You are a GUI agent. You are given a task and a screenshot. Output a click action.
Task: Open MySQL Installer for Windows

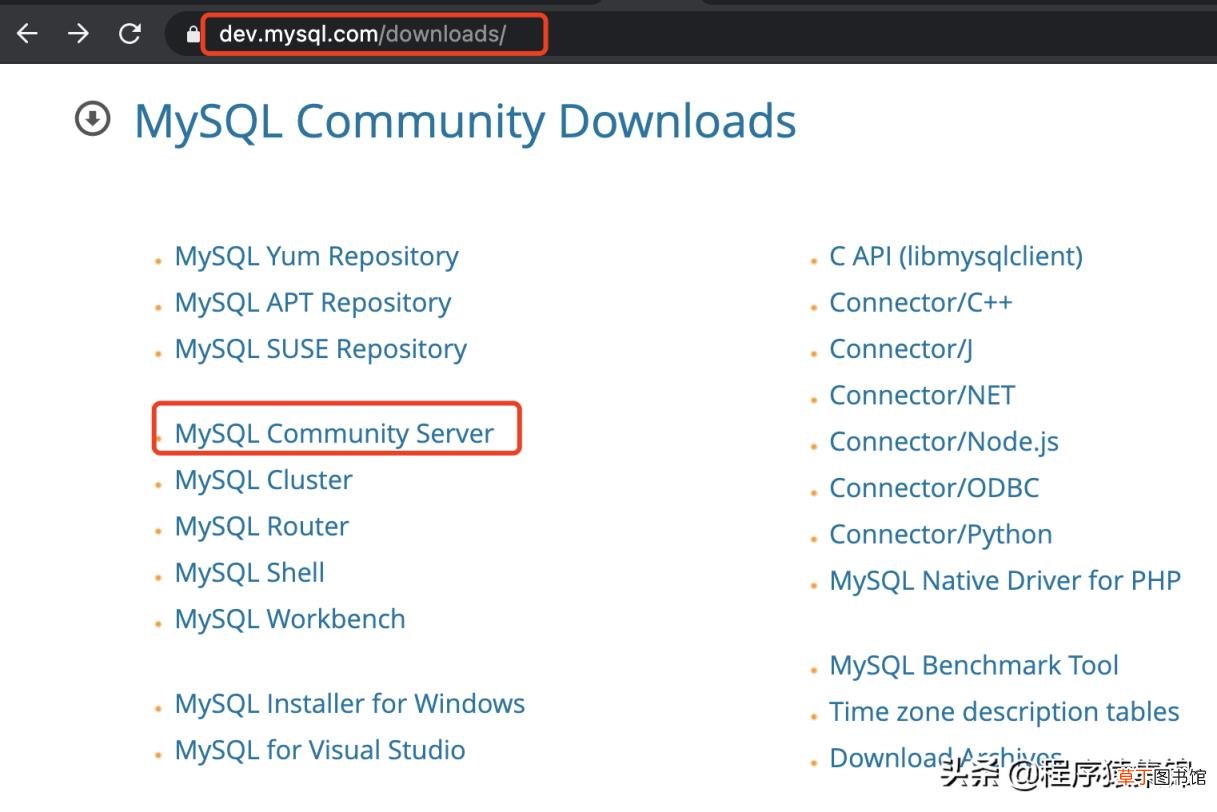pos(350,703)
